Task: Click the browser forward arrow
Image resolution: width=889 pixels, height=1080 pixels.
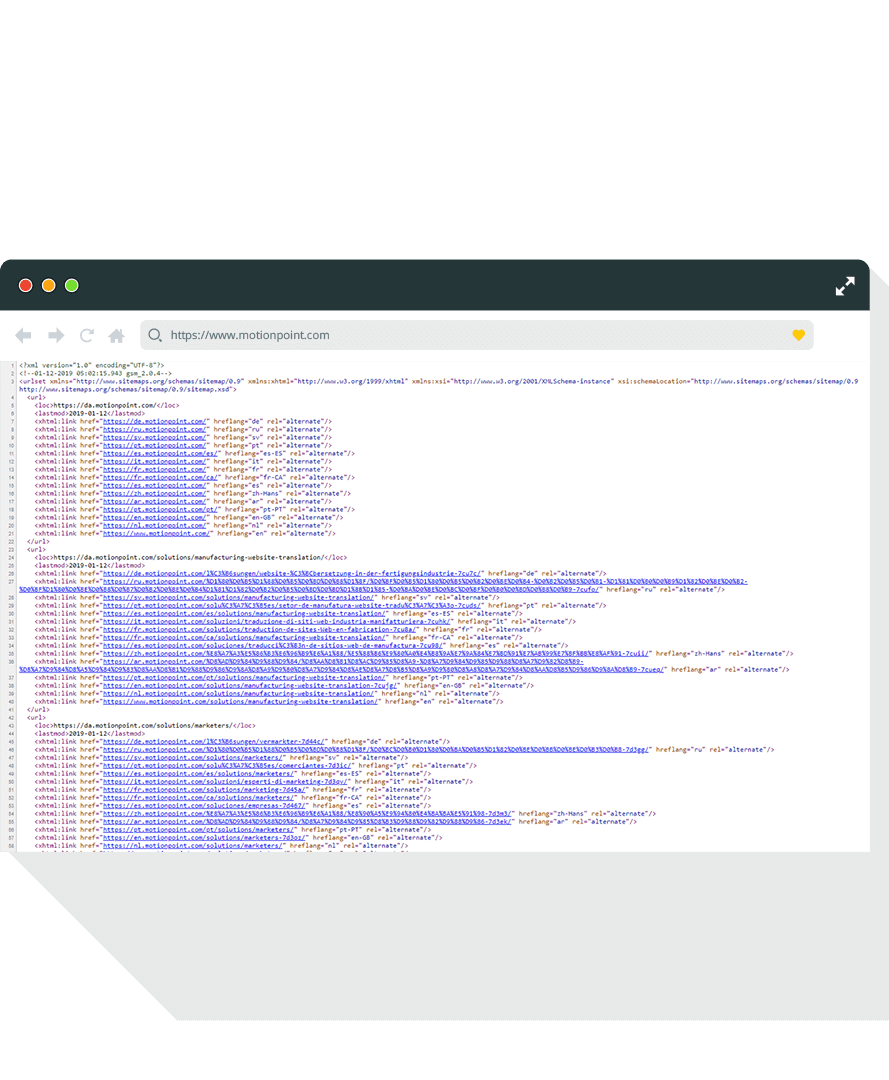Action: pos(56,335)
